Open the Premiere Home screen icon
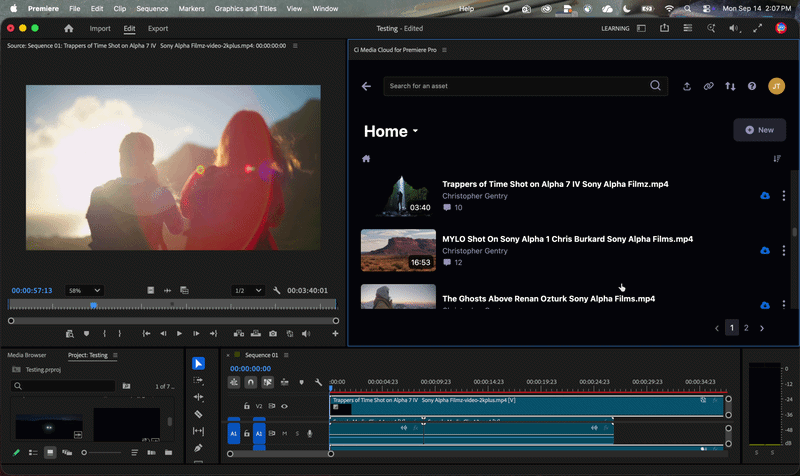 (x=69, y=29)
